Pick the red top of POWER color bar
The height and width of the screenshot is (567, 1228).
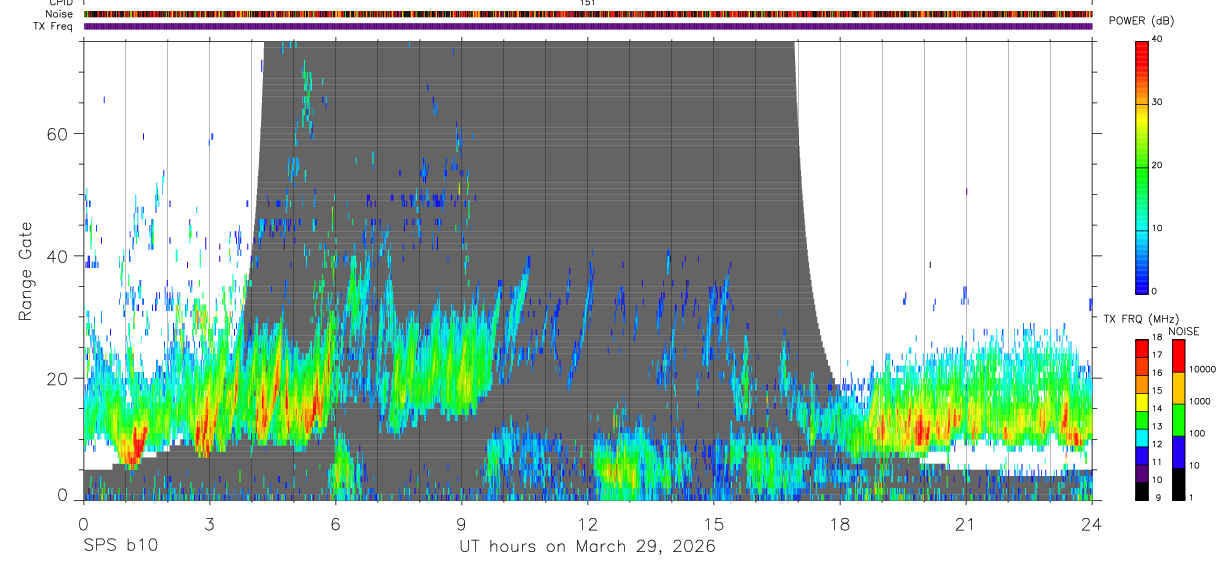1141,52
